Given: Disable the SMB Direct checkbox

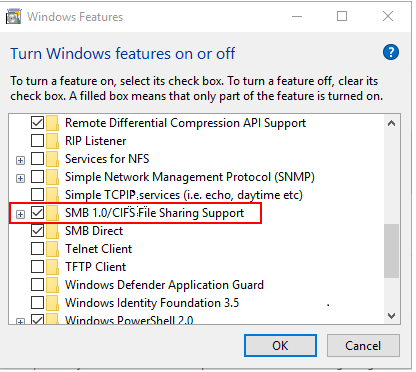Looking at the screenshot, I should tap(37, 231).
